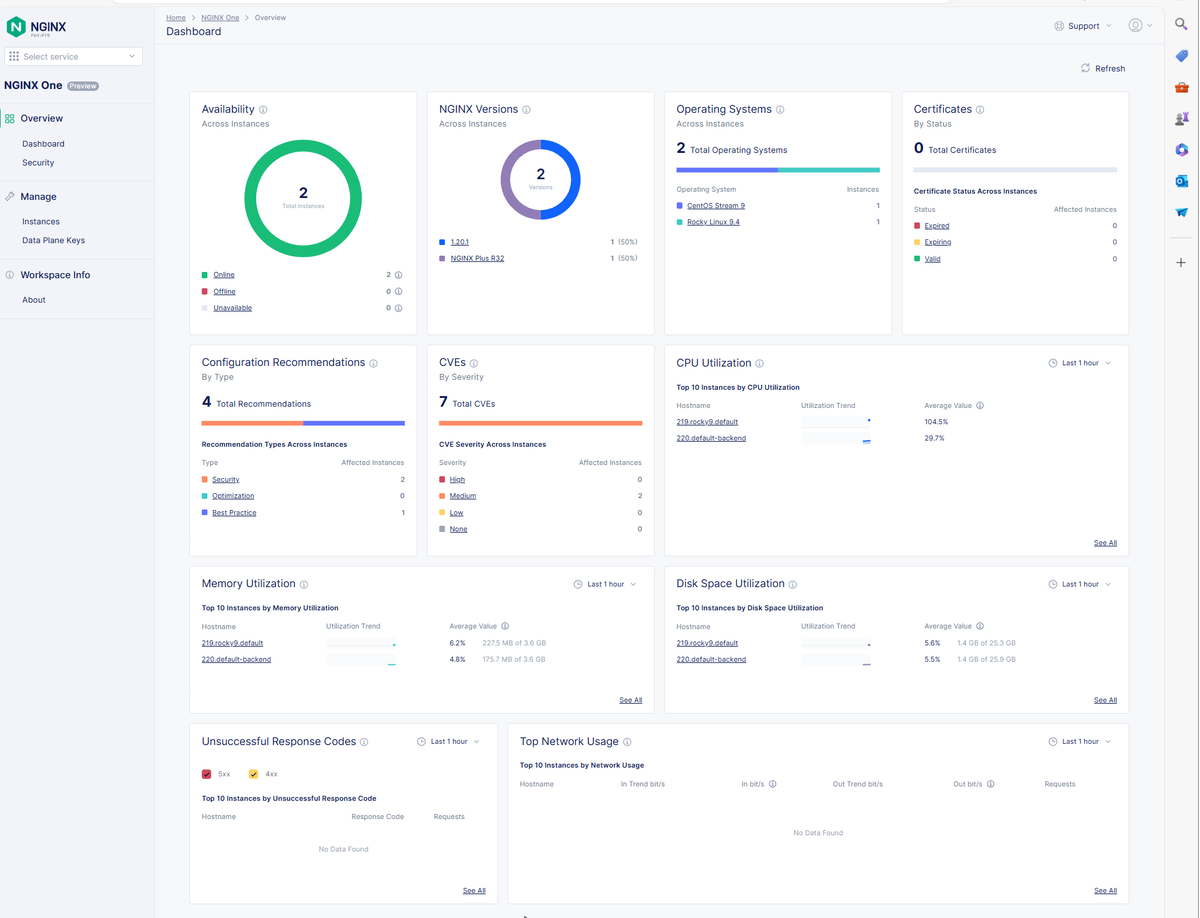This screenshot has height=918, width=1200.
Task: Click 219.rocky9.default in CPU Utilization
Action: coord(707,422)
